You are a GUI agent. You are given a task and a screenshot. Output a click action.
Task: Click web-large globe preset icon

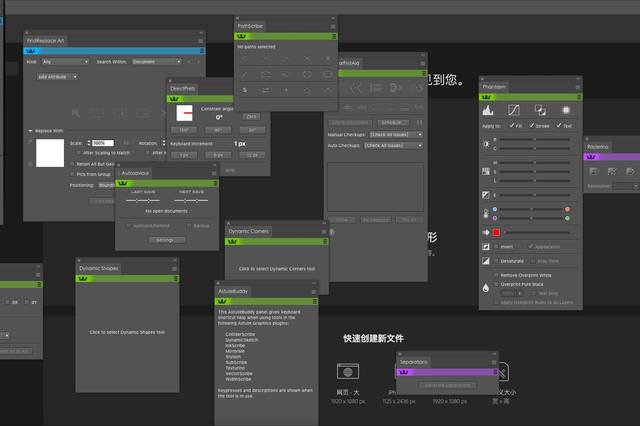[x=348, y=371]
